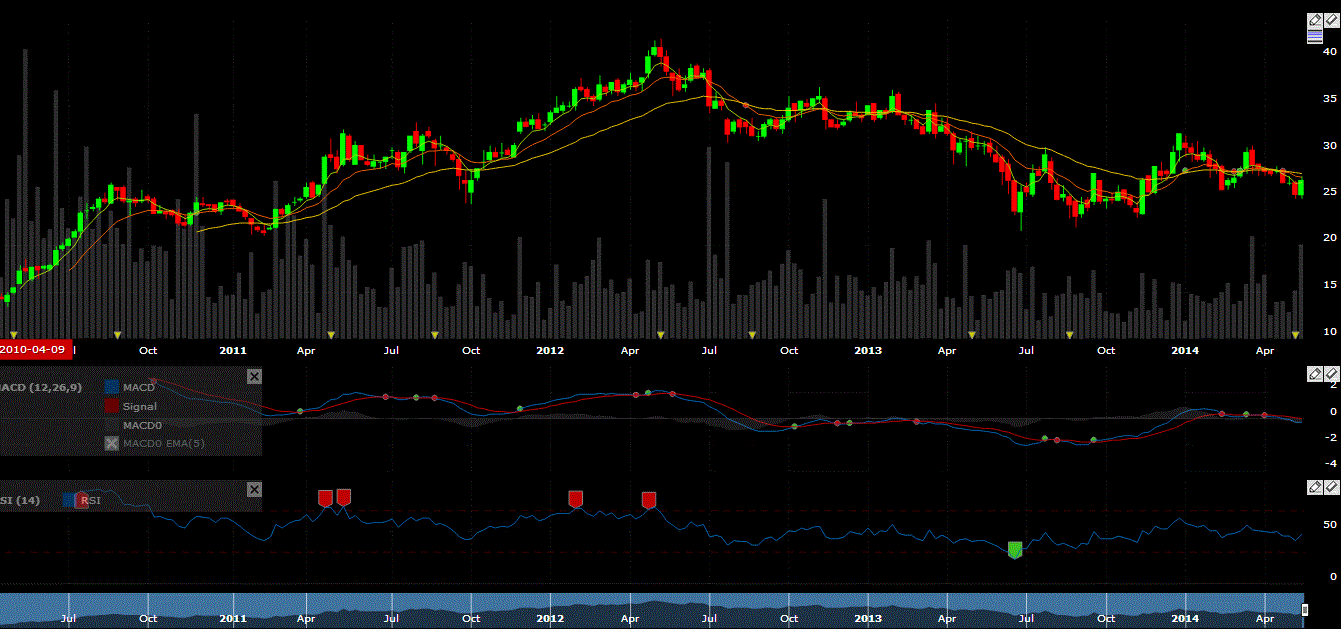1341x629 pixels.
Task: Open the purple lines indicator menu icon
Action: [1316, 36]
